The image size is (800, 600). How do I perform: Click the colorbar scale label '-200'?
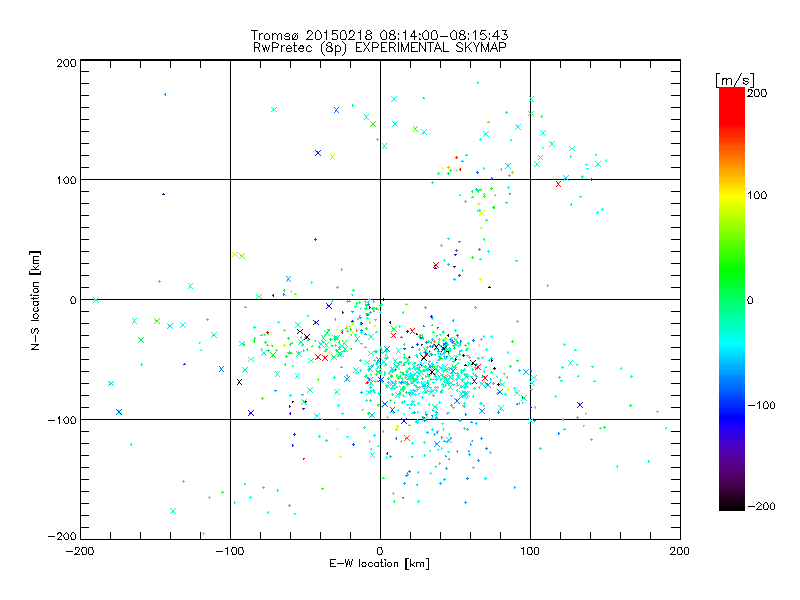(761, 506)
